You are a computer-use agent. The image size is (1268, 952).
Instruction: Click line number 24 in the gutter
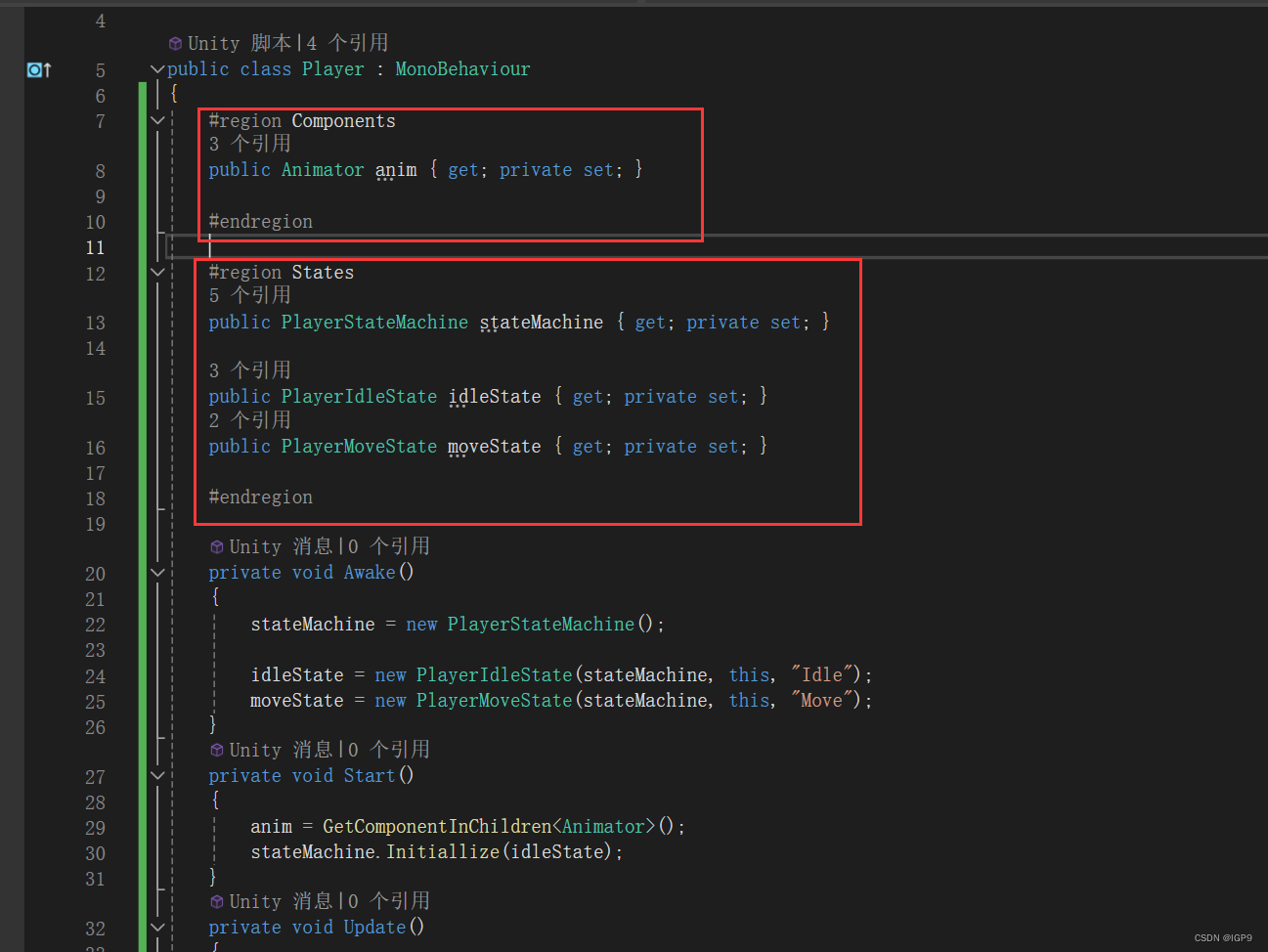point(95,676)
